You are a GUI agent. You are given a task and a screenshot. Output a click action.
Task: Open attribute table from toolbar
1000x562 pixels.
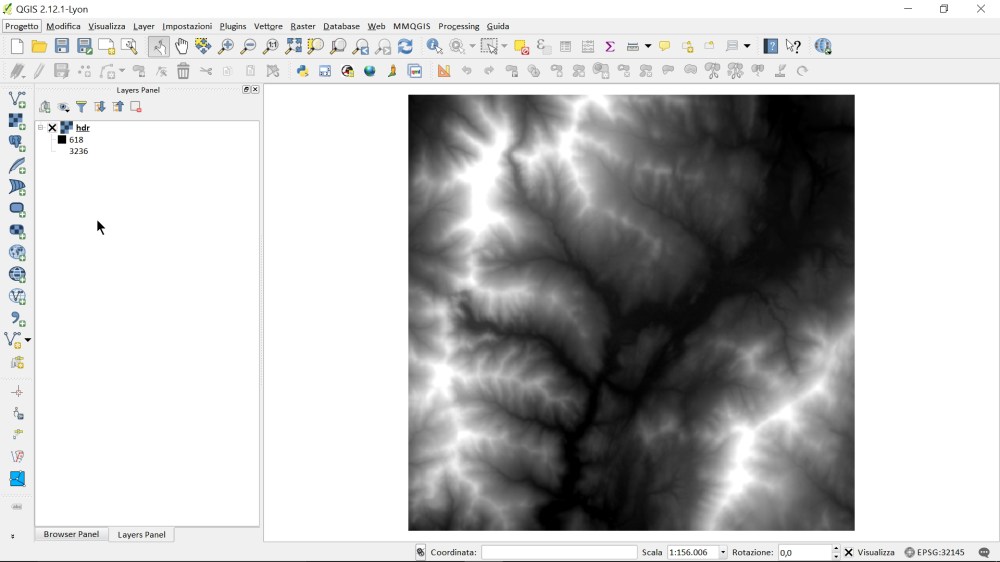[x=565, y=46]
